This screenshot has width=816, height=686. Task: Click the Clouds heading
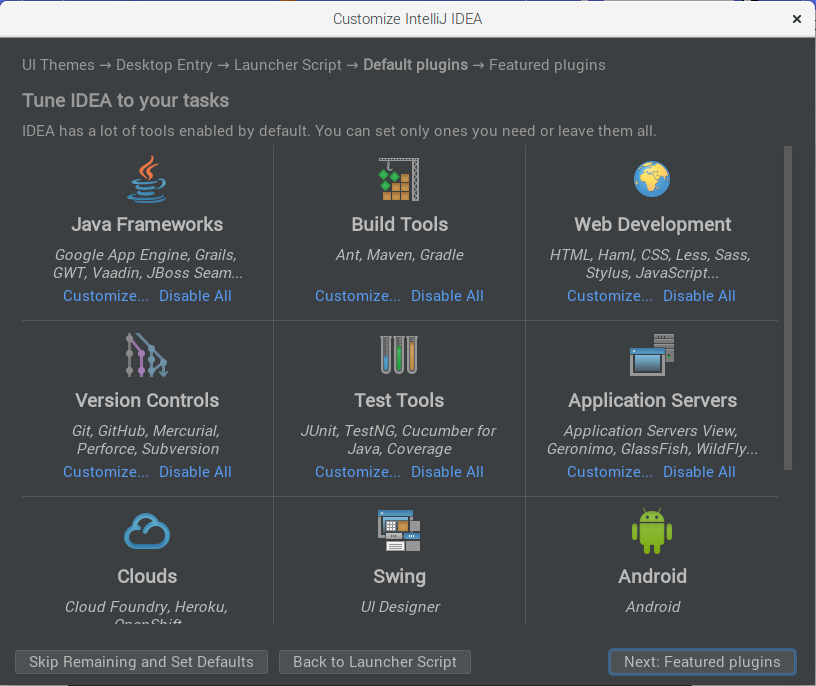coord(147,576)
